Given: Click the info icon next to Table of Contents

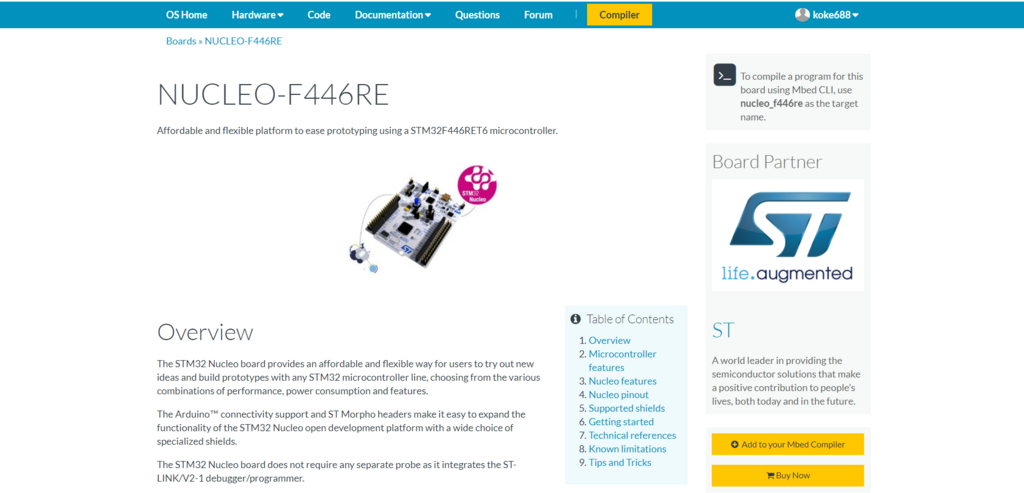Looking at the screenshot, I should [575, 319].
